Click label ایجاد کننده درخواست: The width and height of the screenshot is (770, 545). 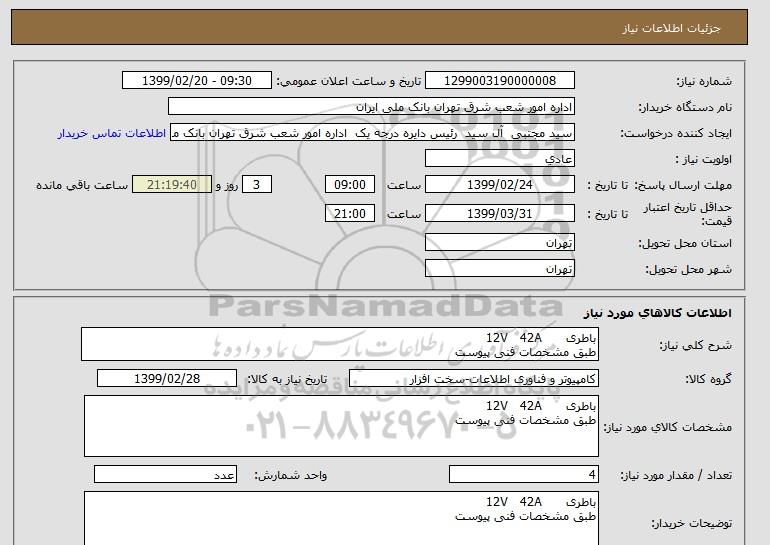tap(676, 134)
